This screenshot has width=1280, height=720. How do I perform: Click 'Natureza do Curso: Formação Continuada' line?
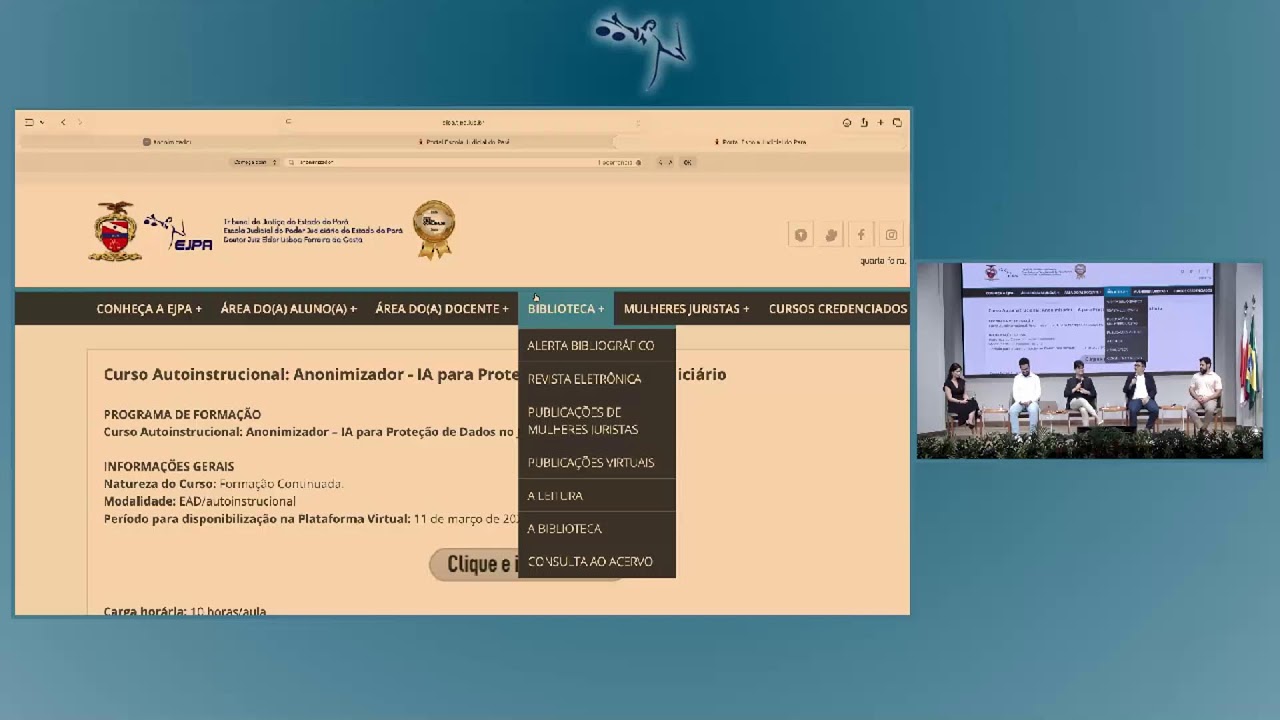[x=223, y=484]
